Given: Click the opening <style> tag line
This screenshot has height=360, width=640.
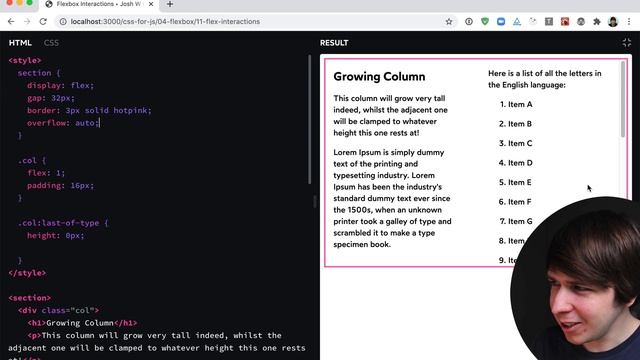Looking at the screenshot, I should point(25,60).
